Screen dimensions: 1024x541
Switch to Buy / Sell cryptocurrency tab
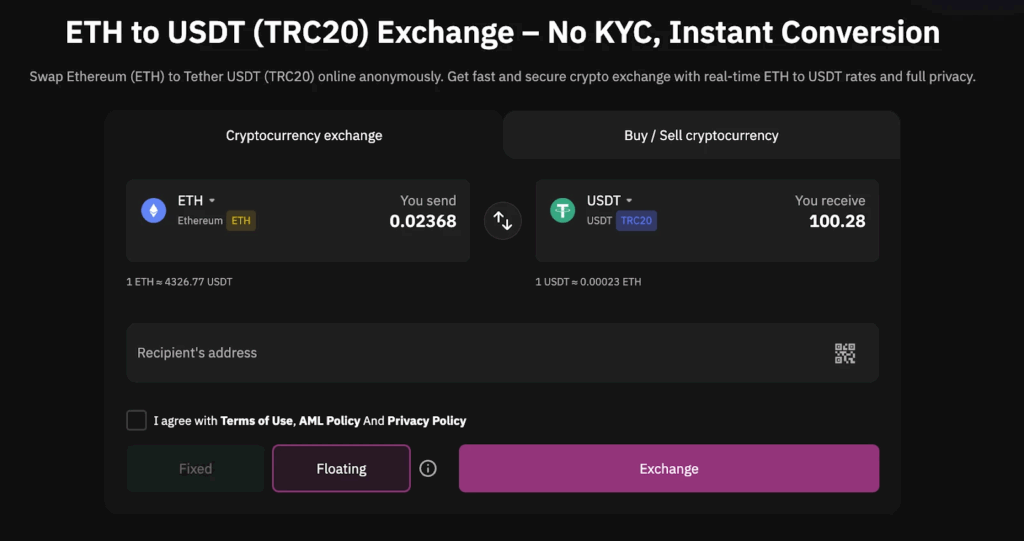coord(701,135)
